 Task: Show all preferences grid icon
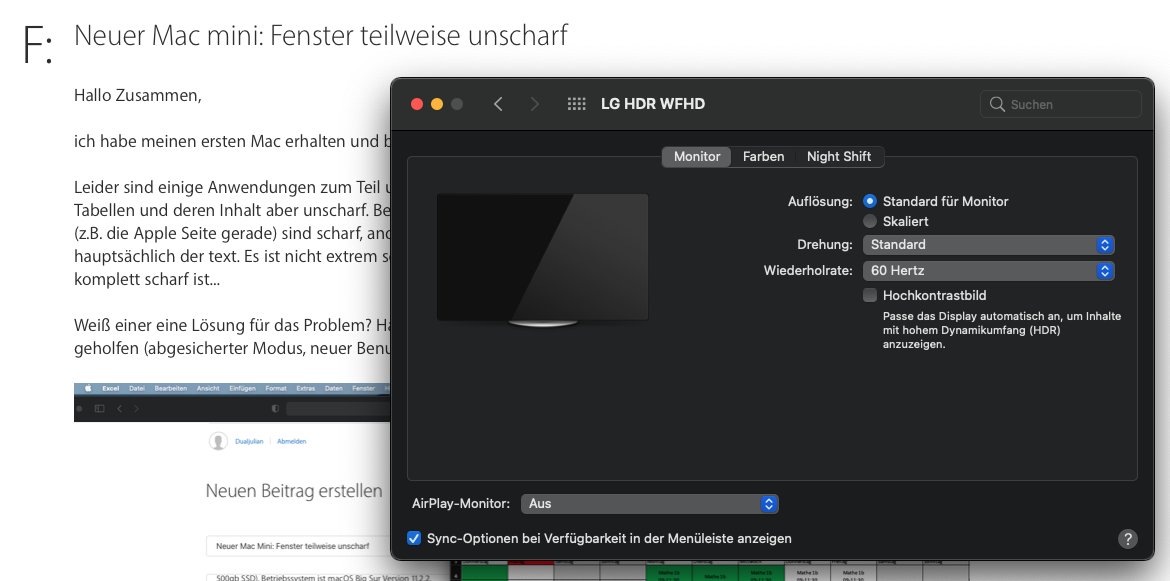tap(576, 104)
